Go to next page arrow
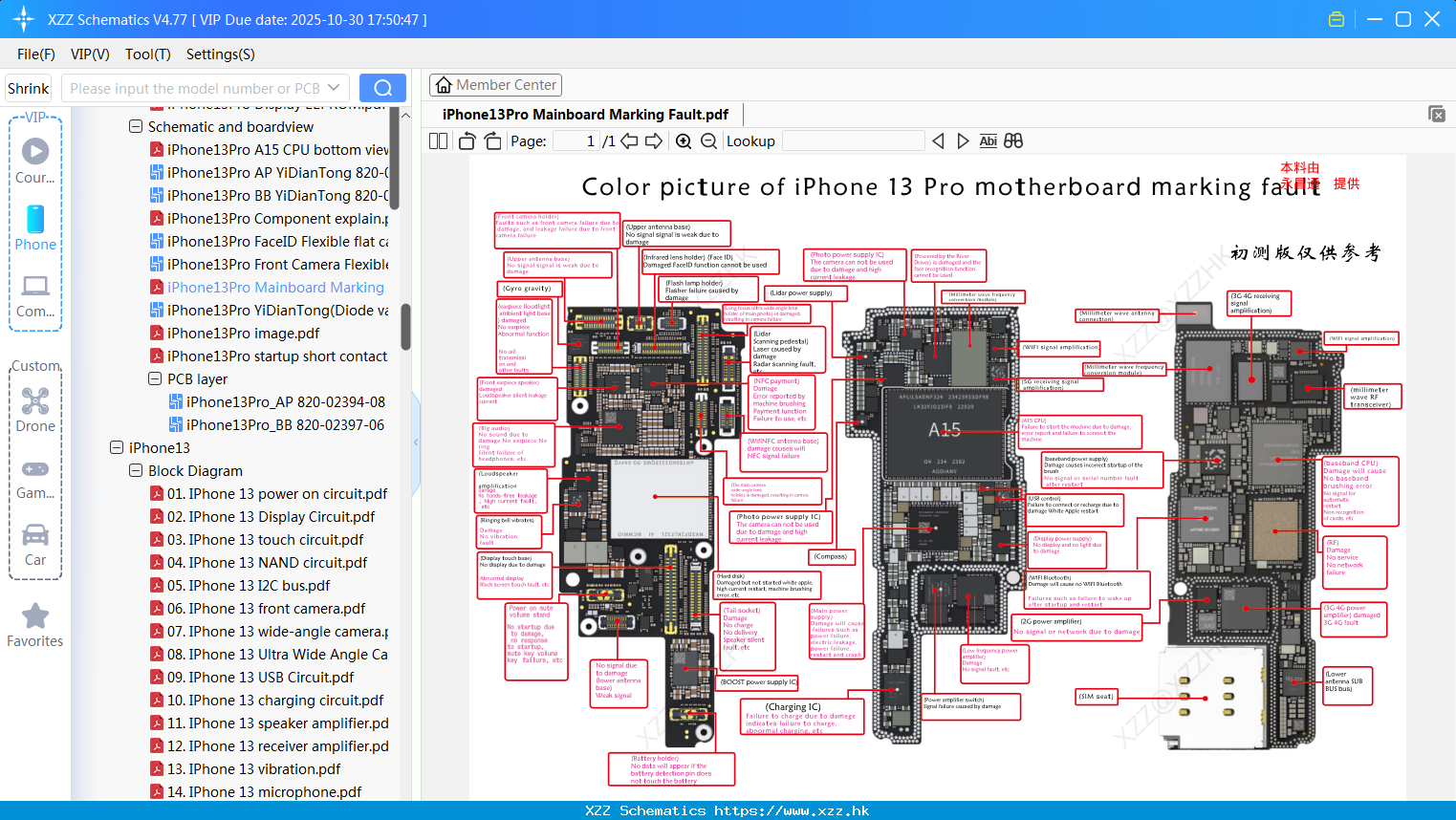Screen dimensions: 1456x820 [x=654, y=140]
